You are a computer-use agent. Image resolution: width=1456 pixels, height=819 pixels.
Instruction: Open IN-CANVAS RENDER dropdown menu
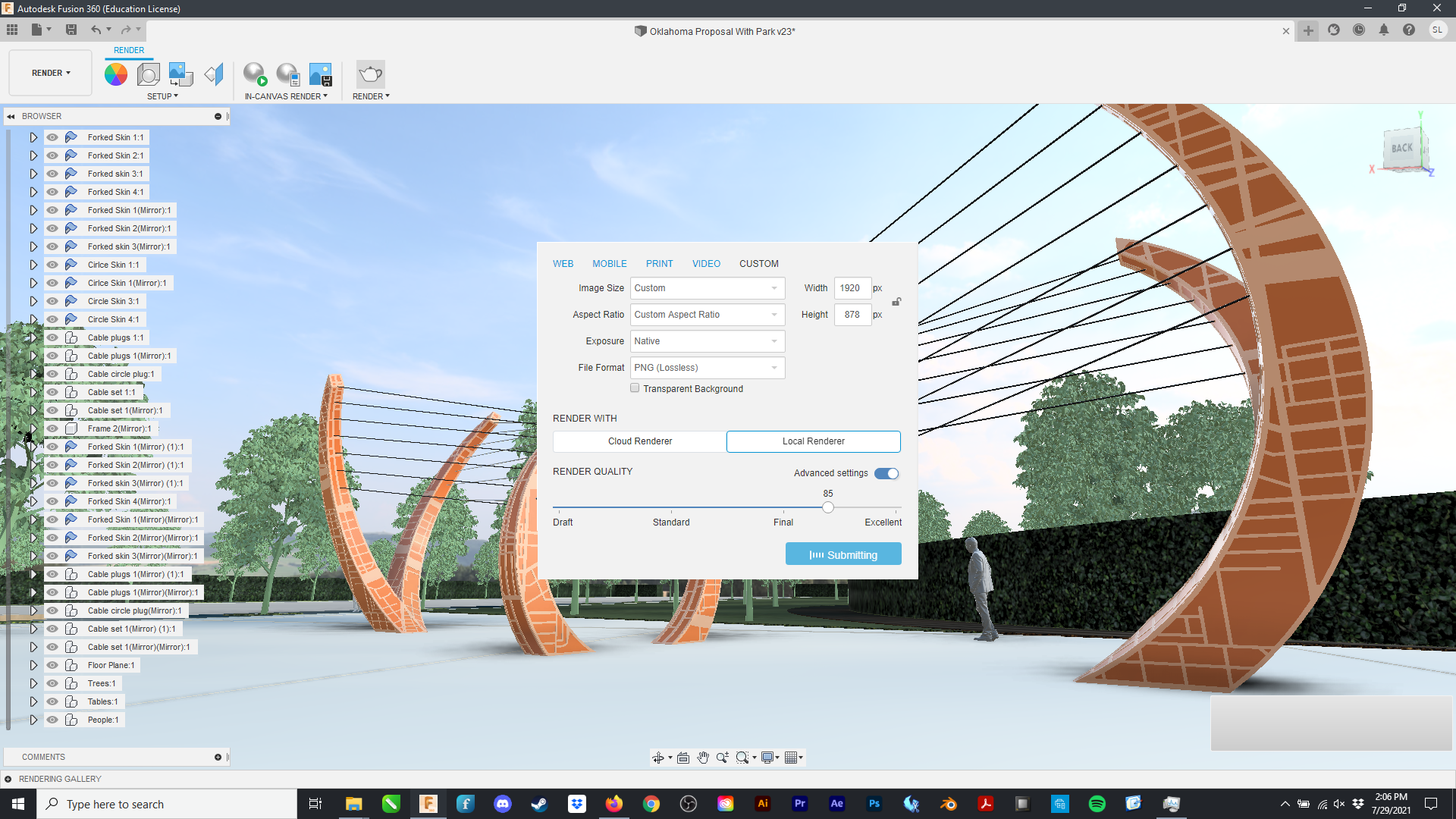286,96
